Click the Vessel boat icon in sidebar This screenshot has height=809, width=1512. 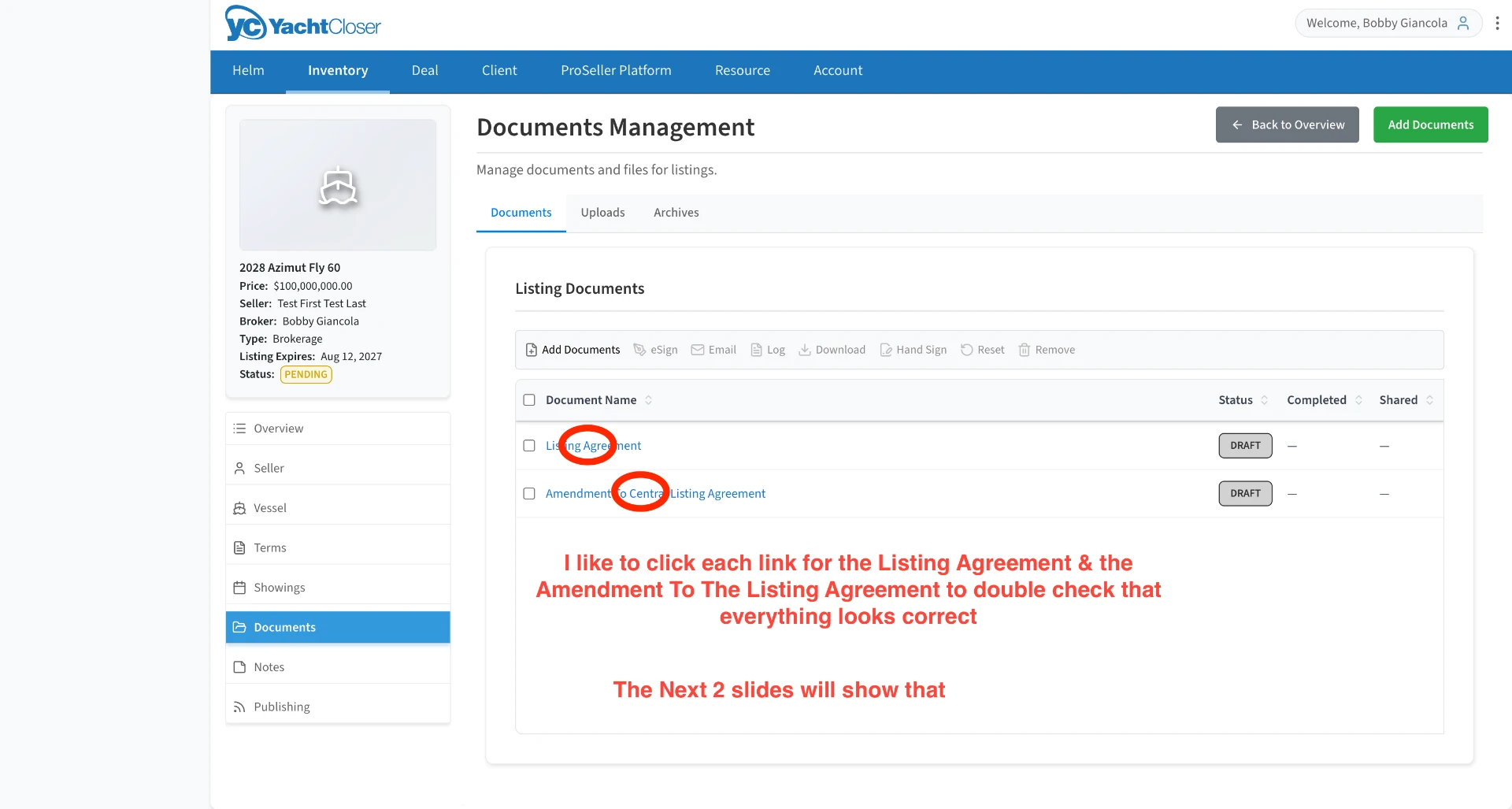click(239, 508)
